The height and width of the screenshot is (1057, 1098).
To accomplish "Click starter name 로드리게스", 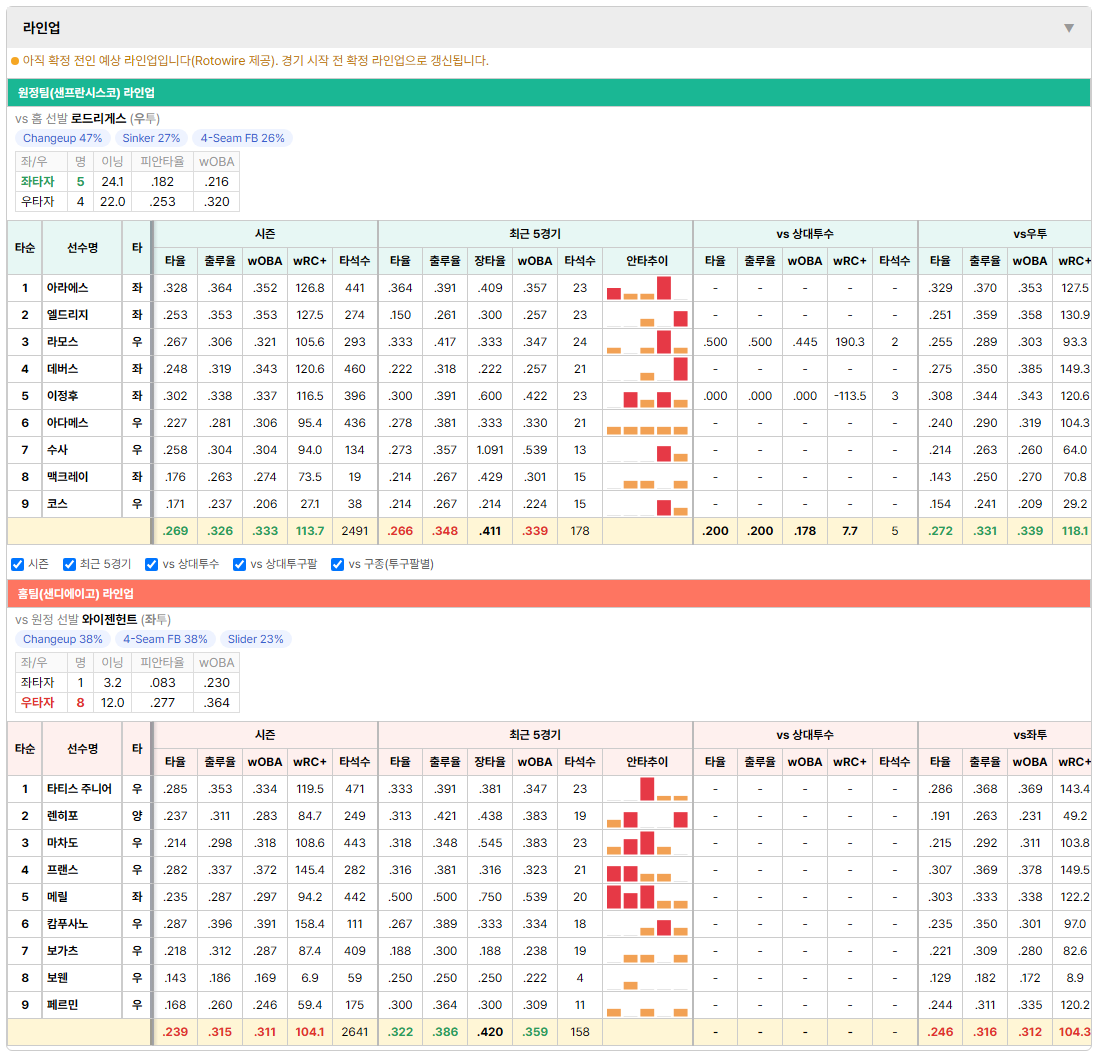I will click(x=99, y=118).
